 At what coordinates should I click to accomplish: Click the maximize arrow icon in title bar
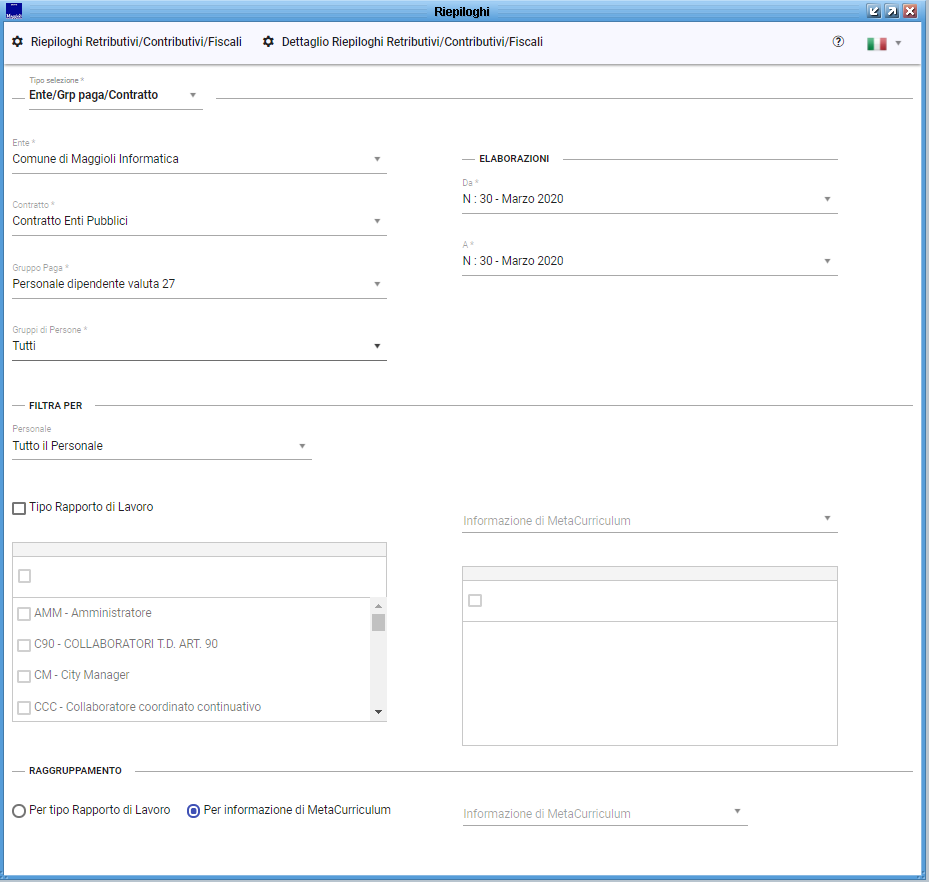click(891, 11)
